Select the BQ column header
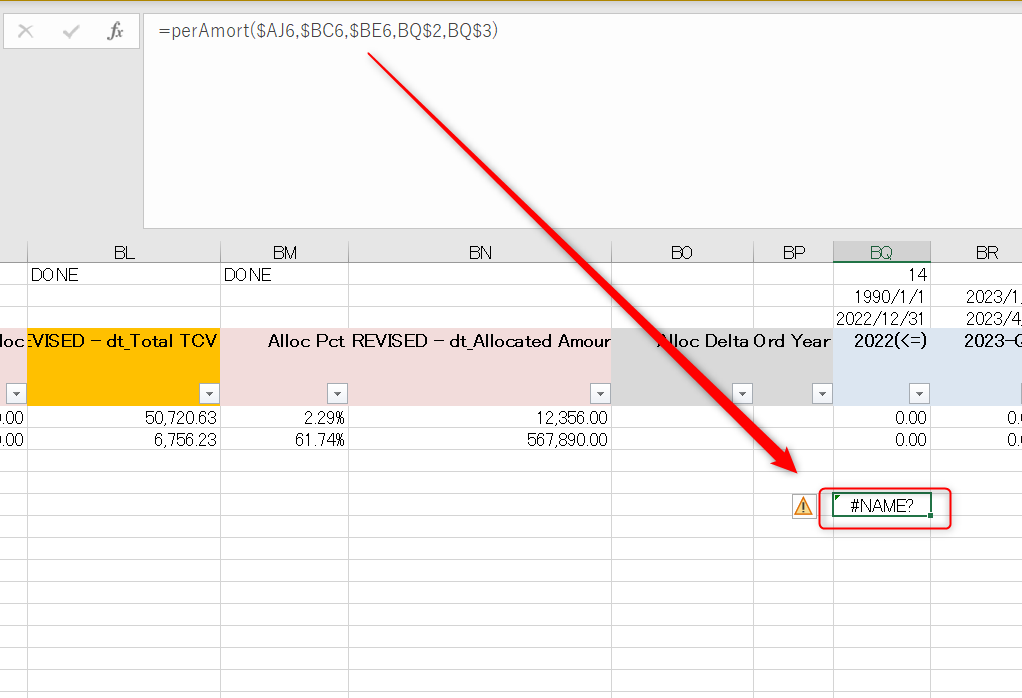1022x698 pixels. tap(881, 251)
